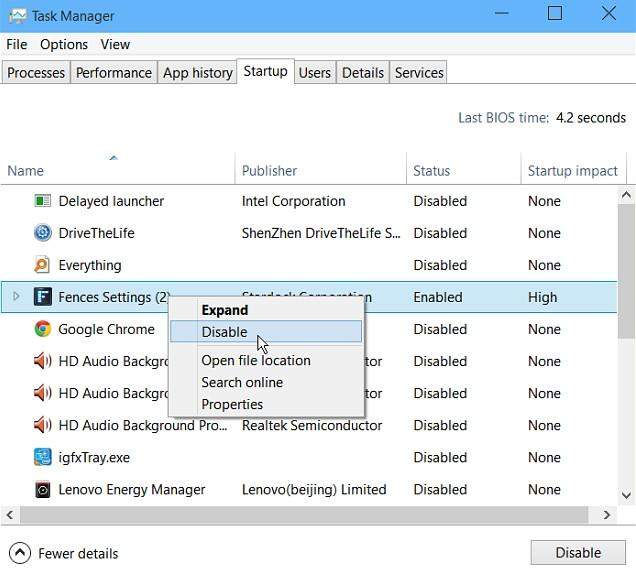Click the vertical scrollbar thumb
This screenshot has width=636, height=579.
626,271
